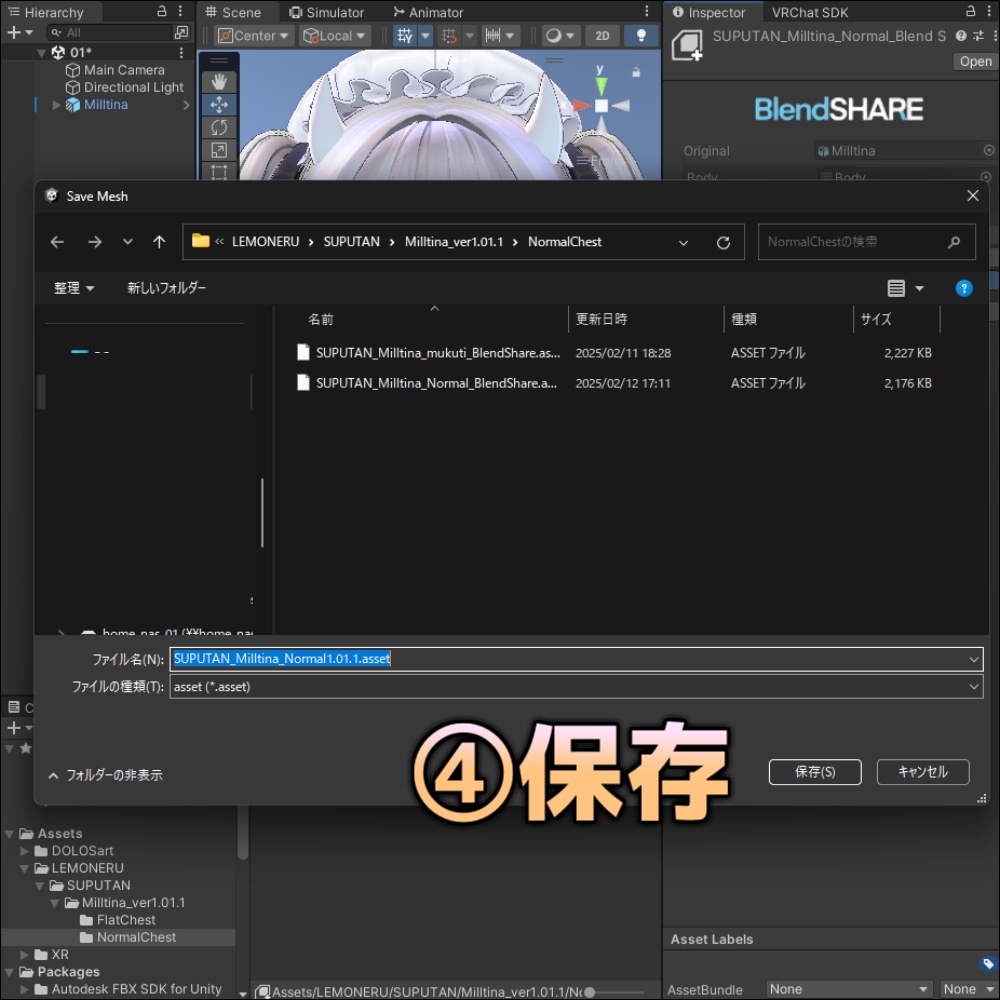1000x1000 pixels.
Task: Select the Scale tool in Scene toolbar
Action: pos(219,151)
